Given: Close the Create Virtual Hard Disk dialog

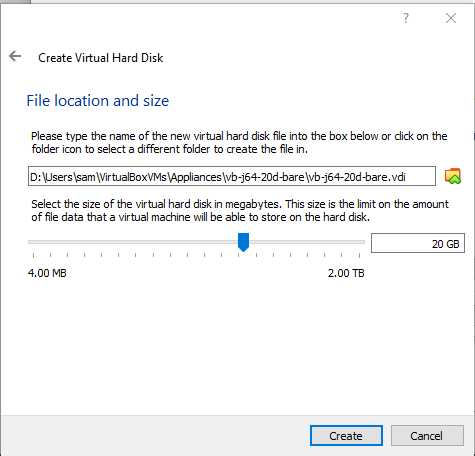Looking at the screenshot, I should coord(451,18).
